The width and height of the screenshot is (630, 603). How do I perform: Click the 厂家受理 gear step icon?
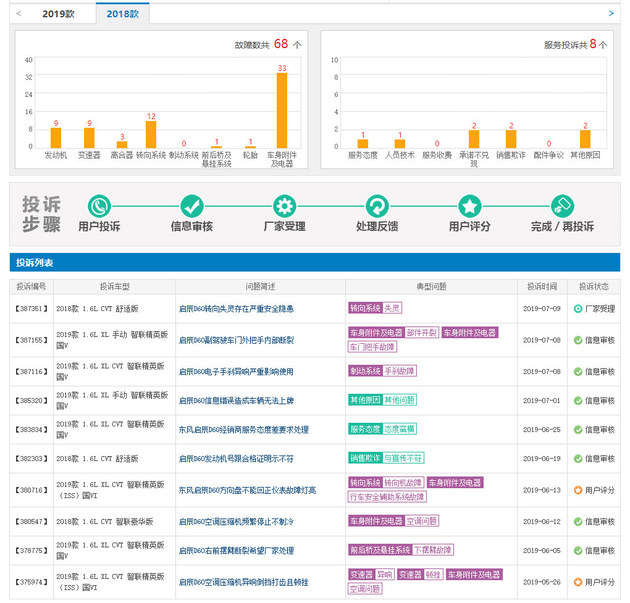tap(285, 206)
